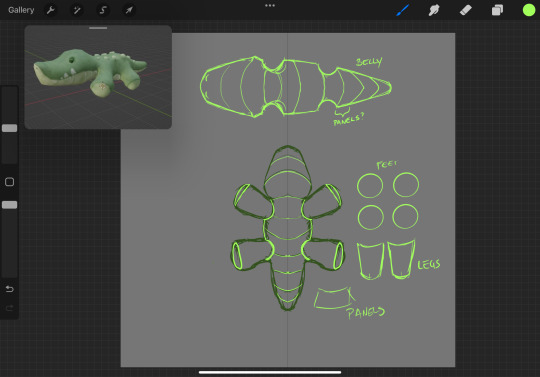
Task: Tap the three-dot menu at top center
Action: (x=270, y=6)
